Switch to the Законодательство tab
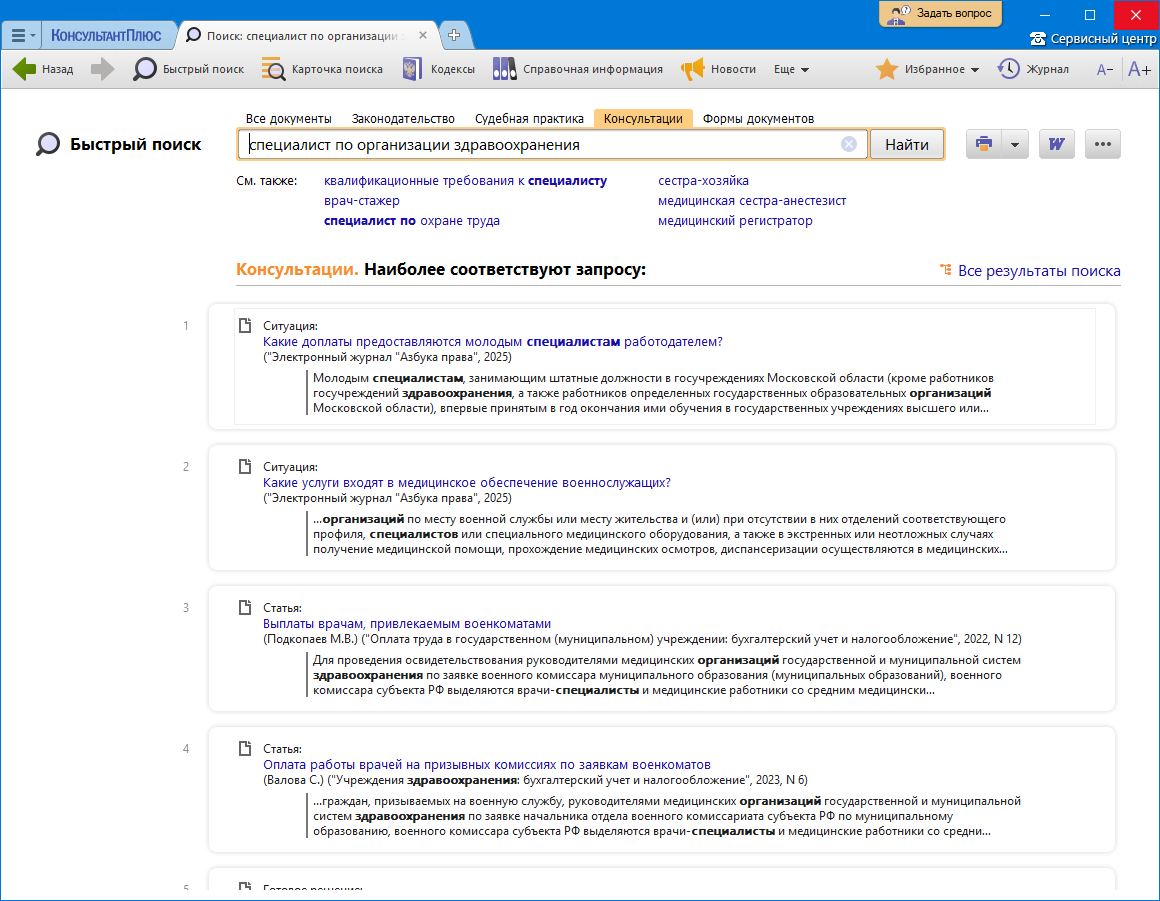Viewport: 1160px width, 901px height. 403,118
